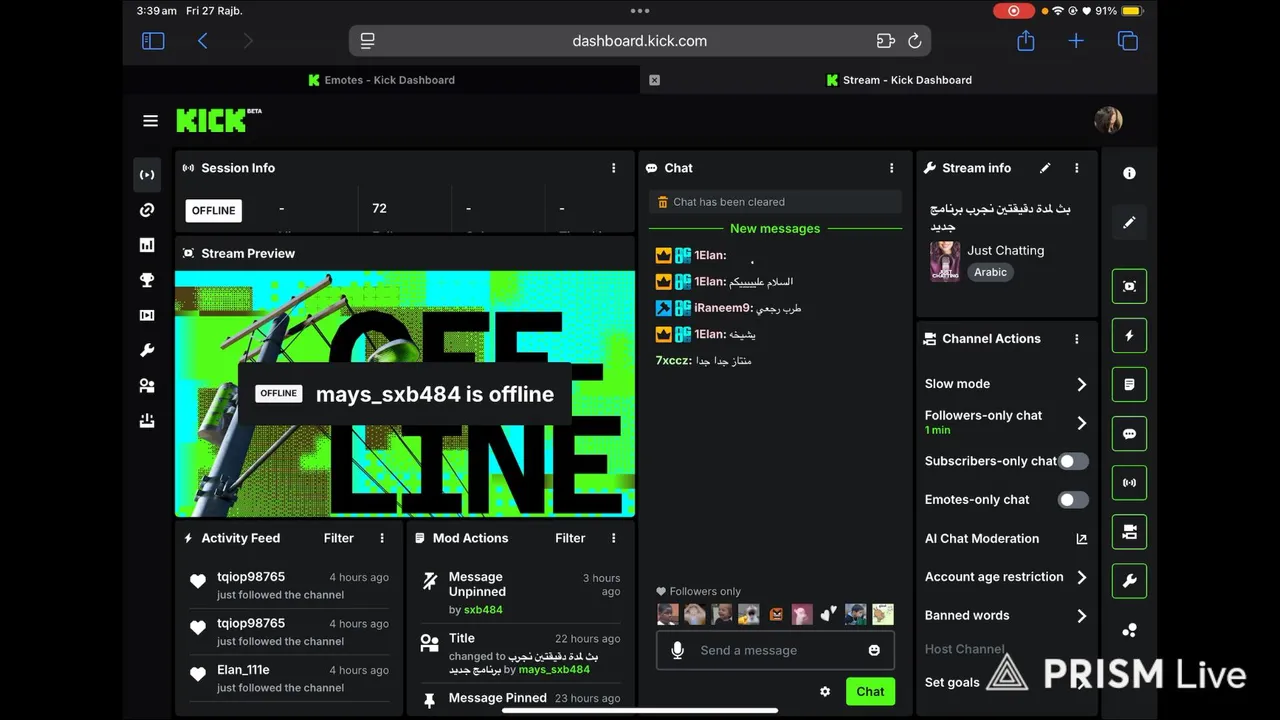The height and width of the screenshot is (720, 1280).
Task: Close the Stream dashboard browser tab
Action: coord(654,80)
